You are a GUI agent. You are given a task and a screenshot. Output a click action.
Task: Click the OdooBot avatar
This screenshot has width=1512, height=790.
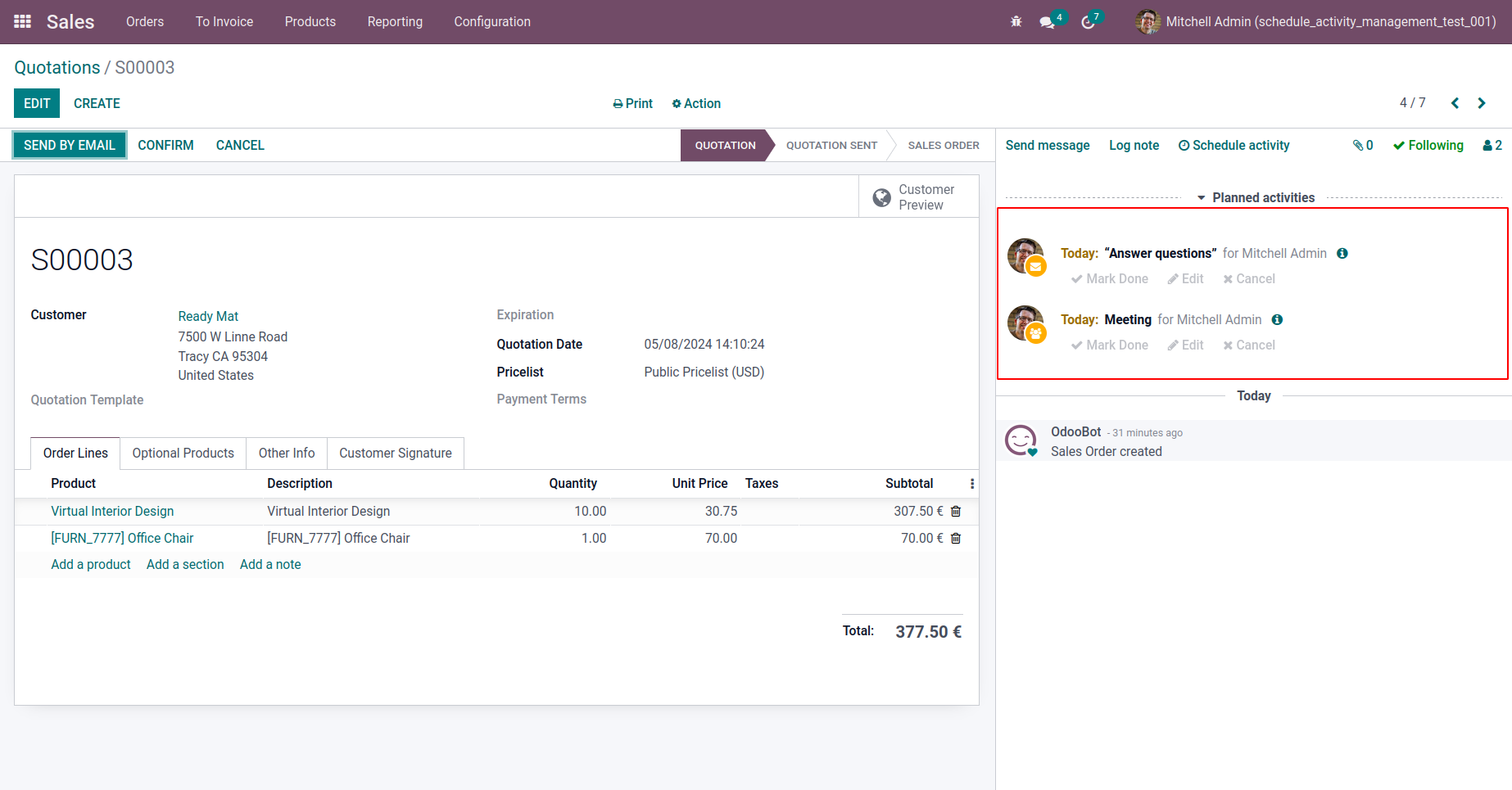click(1021, 440)
